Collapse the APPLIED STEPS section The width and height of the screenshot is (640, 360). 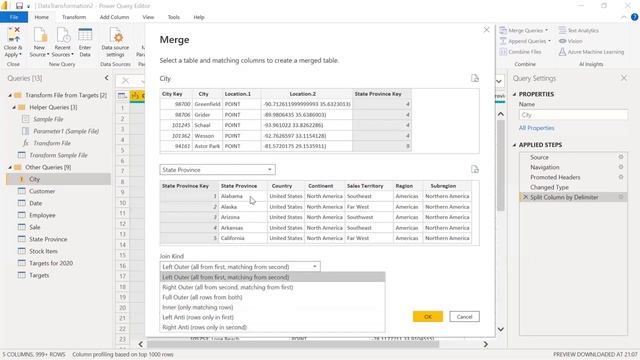(x=514, y=145)
